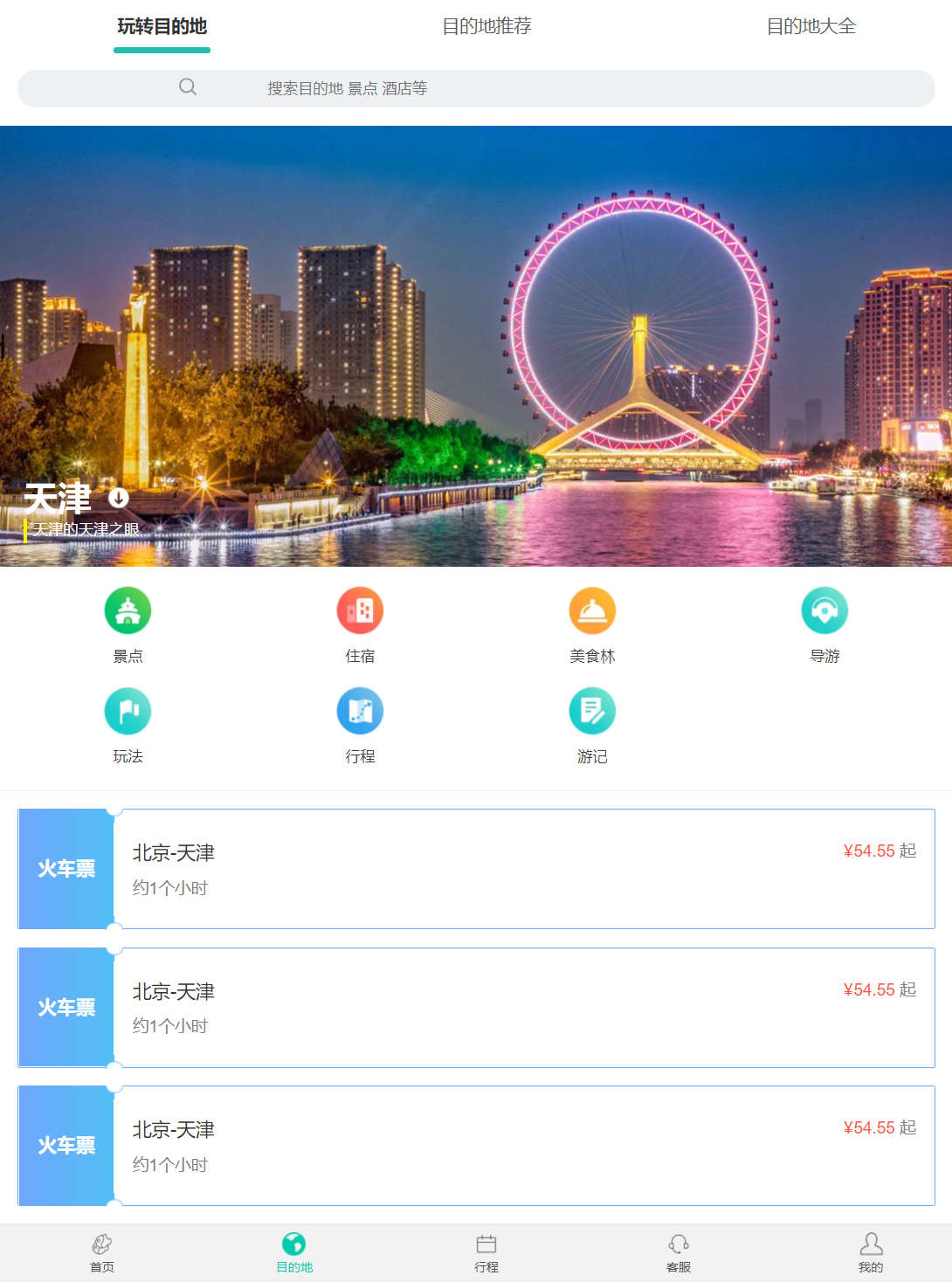Open the first 北京-天津 train ticket card
Image resolution: width=952 pixels, height=1282 pixels.
pos(476,869)
